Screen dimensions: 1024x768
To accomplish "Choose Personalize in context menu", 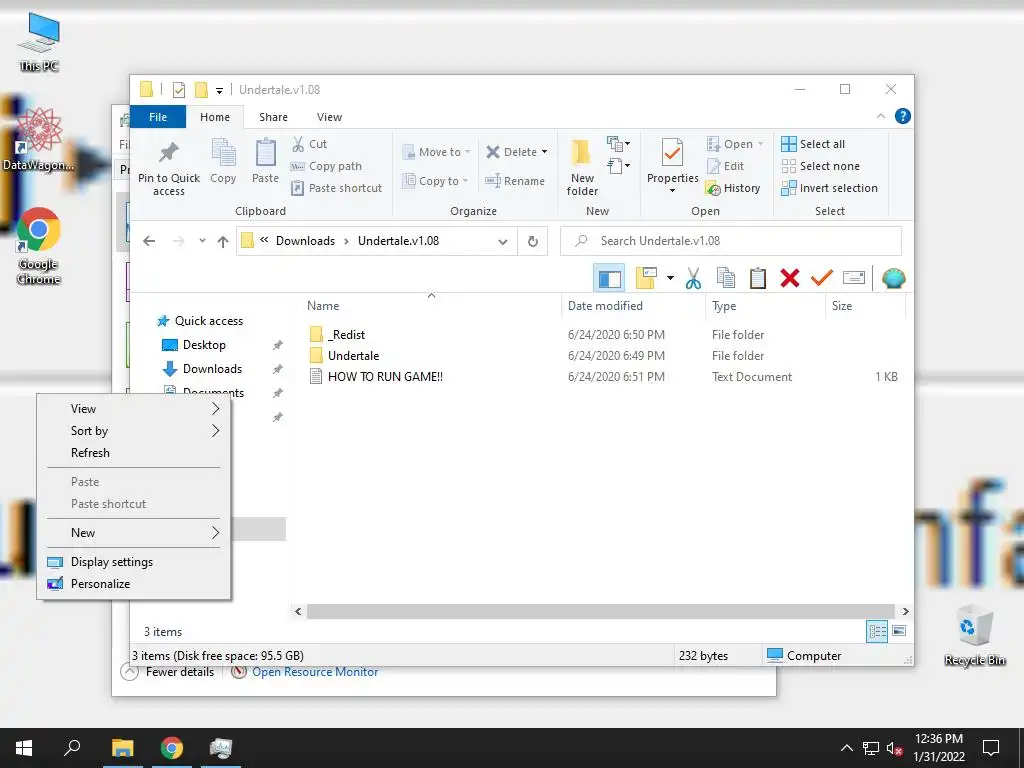I will tap(133, 584).
